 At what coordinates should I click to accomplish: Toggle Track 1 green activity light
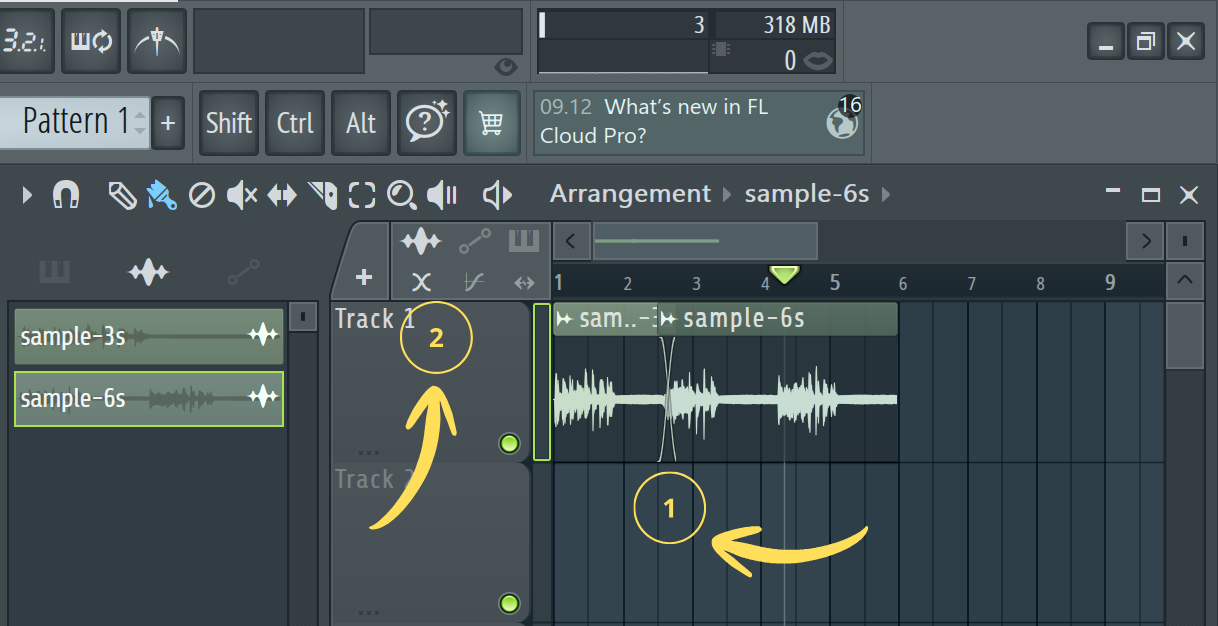coord(509,443)
